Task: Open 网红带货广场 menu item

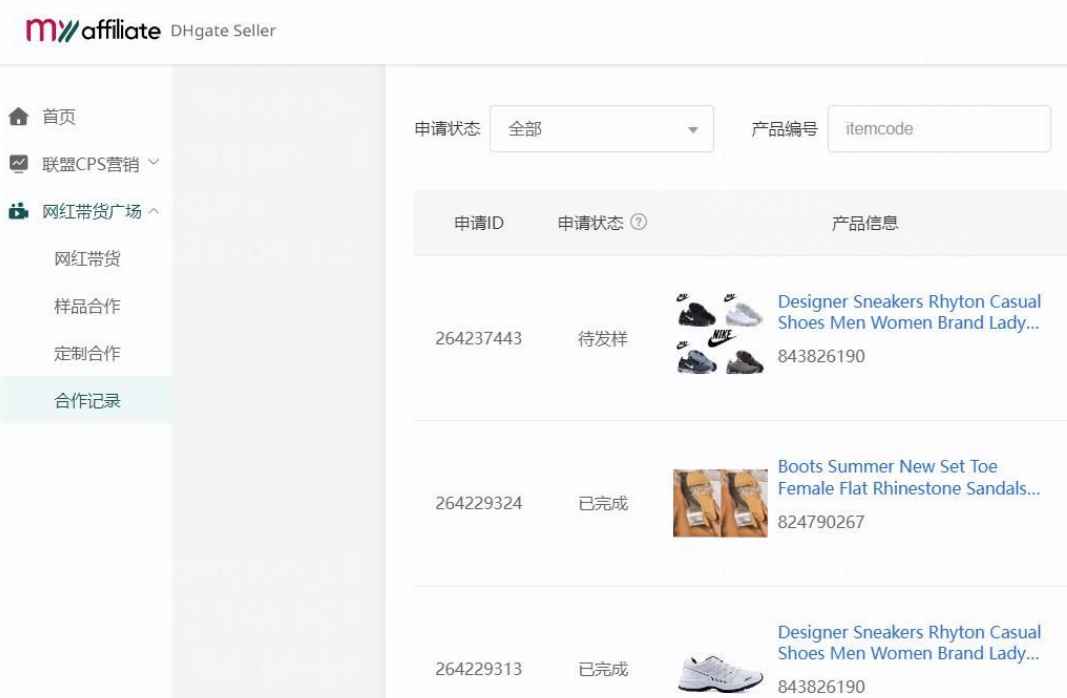Action: point(92,212)
